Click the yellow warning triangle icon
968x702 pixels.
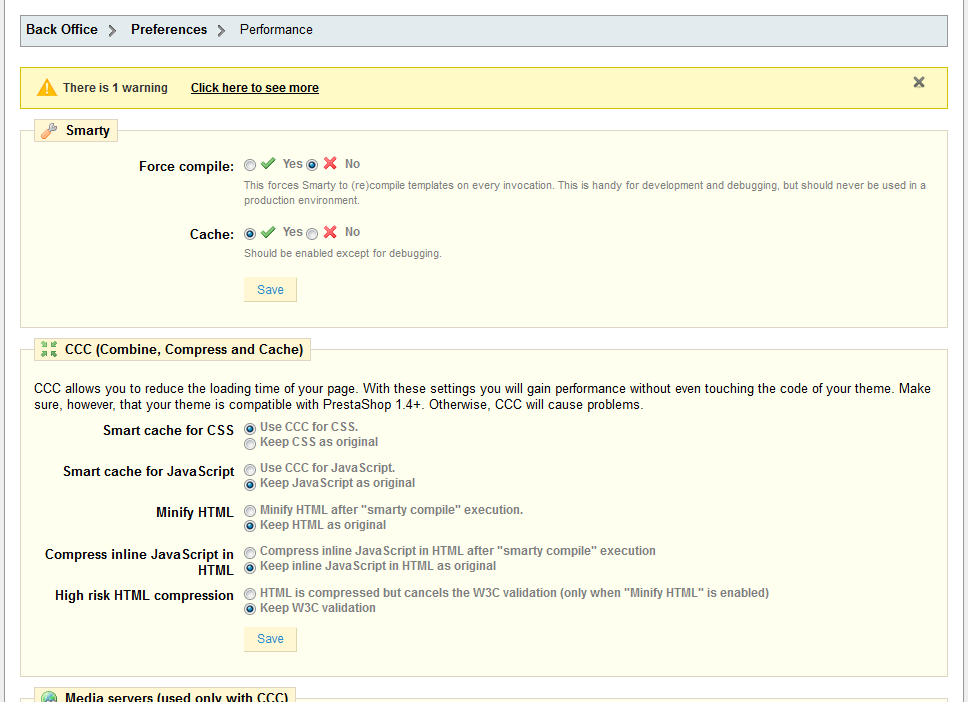pos(46,88)
